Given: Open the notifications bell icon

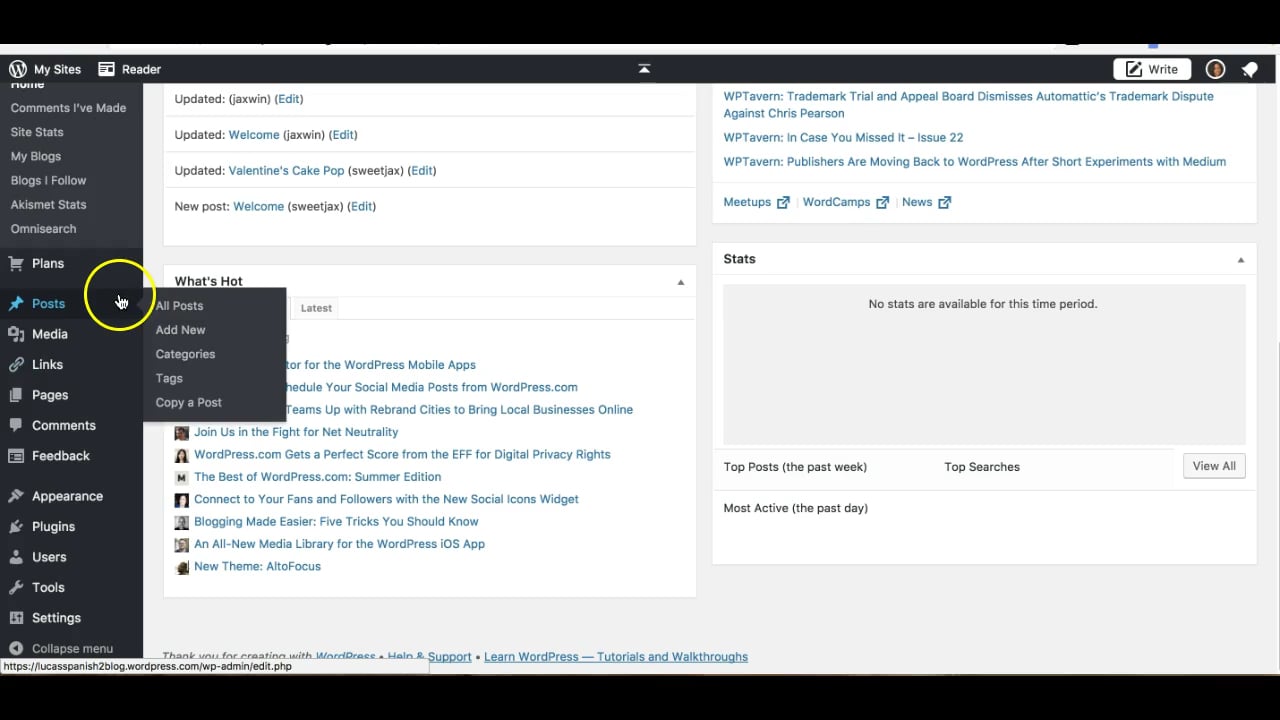Looking at the screenshot, I should [1249, 69].
